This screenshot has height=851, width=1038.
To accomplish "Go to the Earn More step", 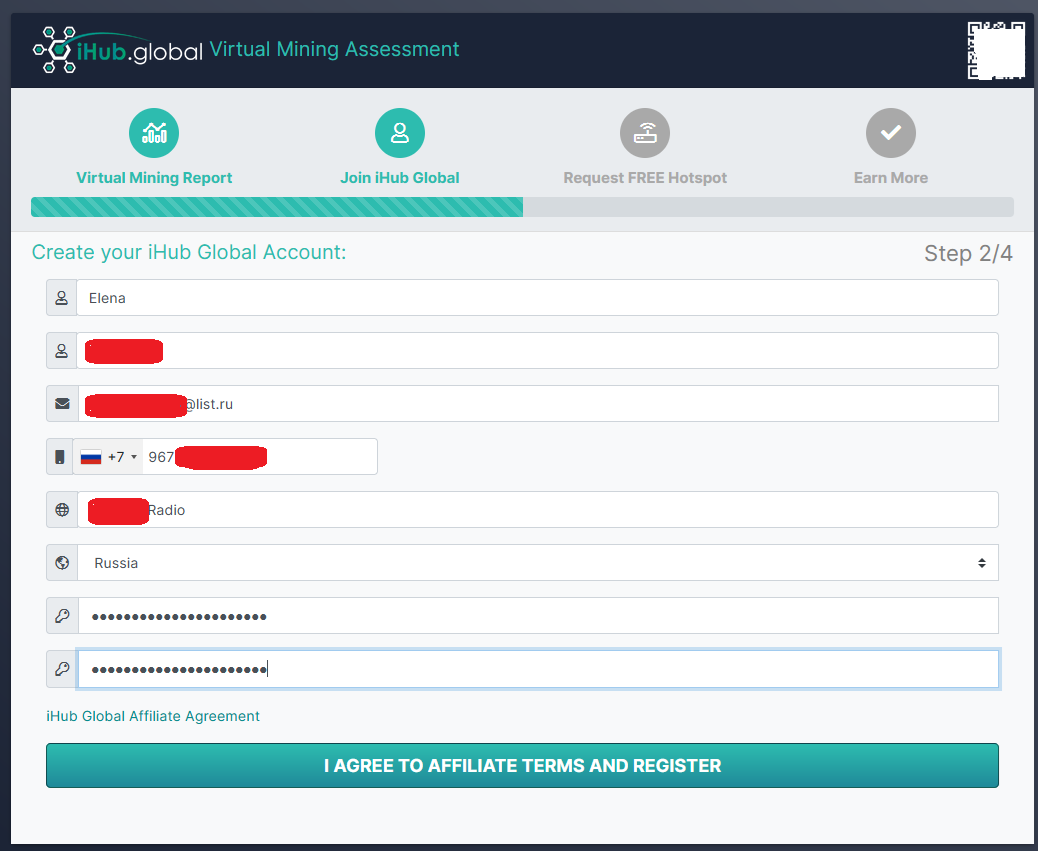I will click(x=891, y=178).
